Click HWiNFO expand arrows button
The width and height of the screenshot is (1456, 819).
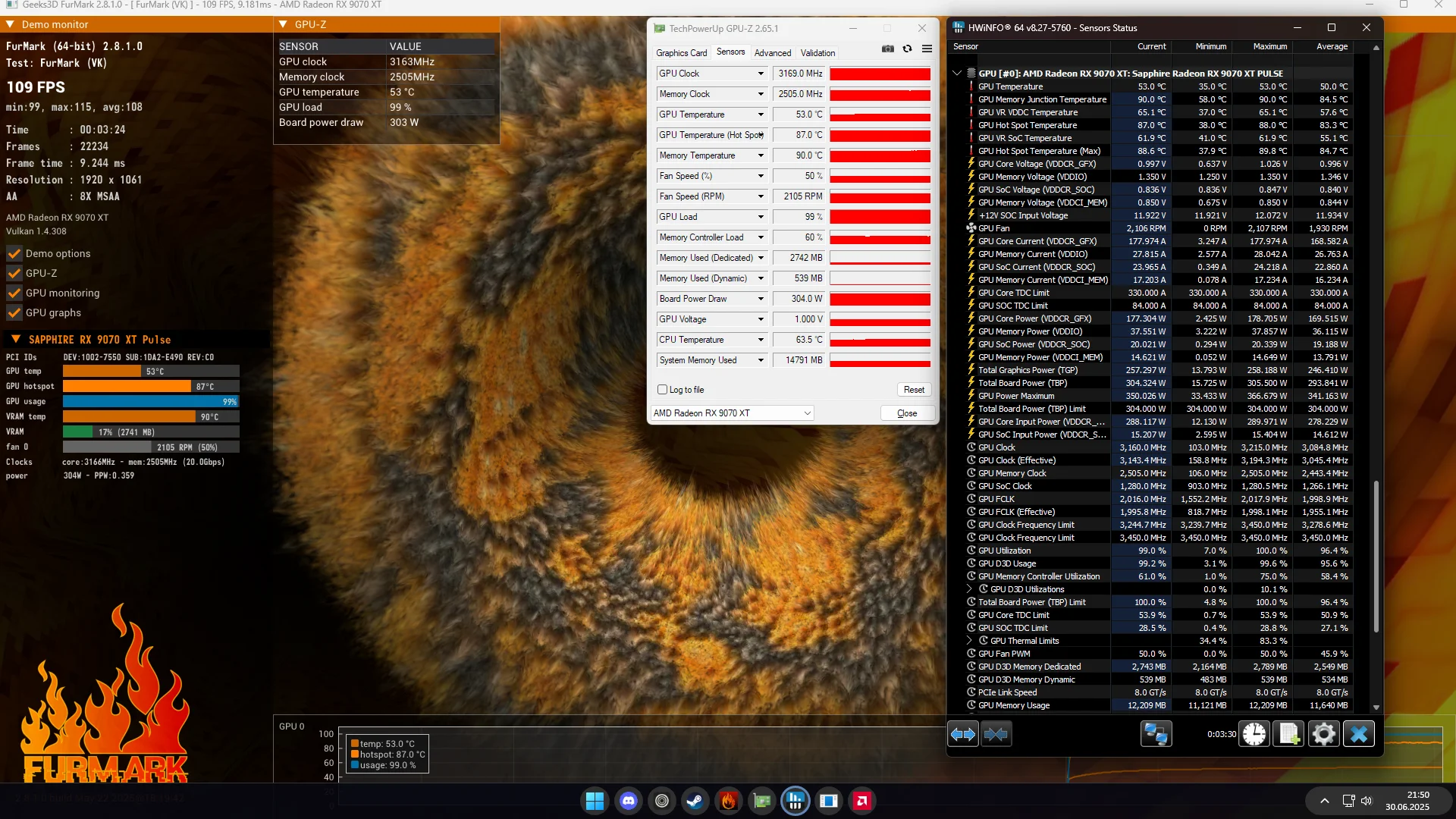963,734
